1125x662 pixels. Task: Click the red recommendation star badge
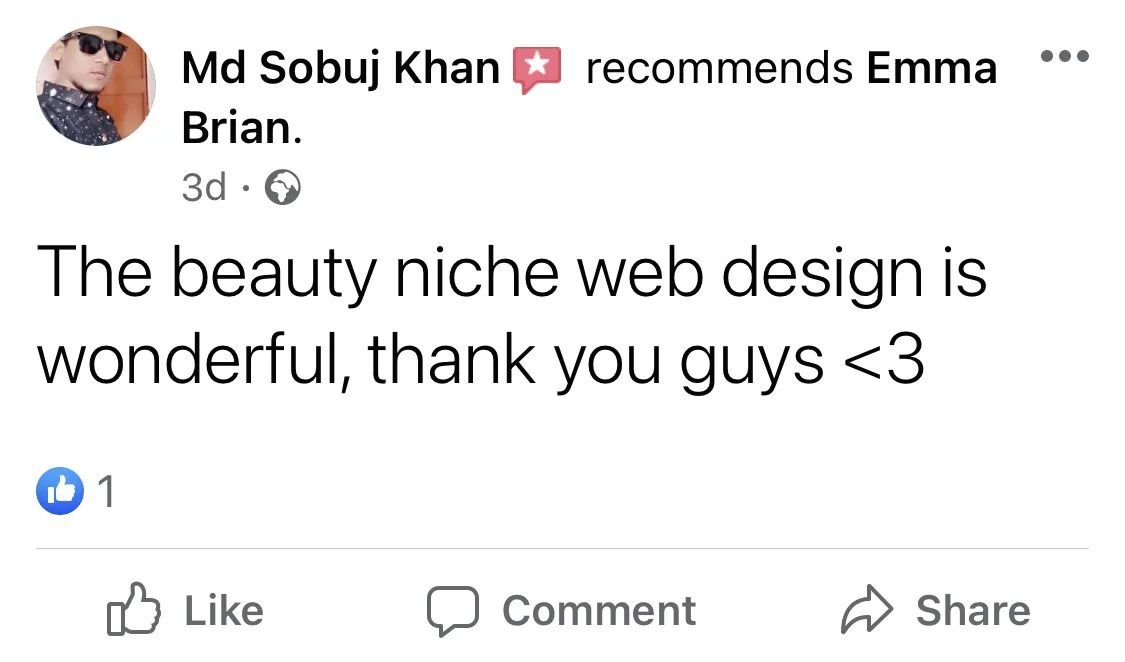(x=537, y=69)
